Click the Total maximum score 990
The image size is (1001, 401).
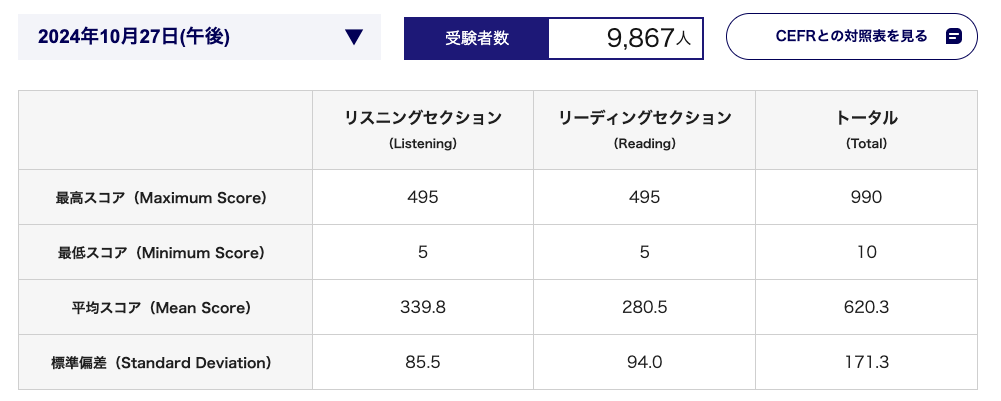[866, 197]
